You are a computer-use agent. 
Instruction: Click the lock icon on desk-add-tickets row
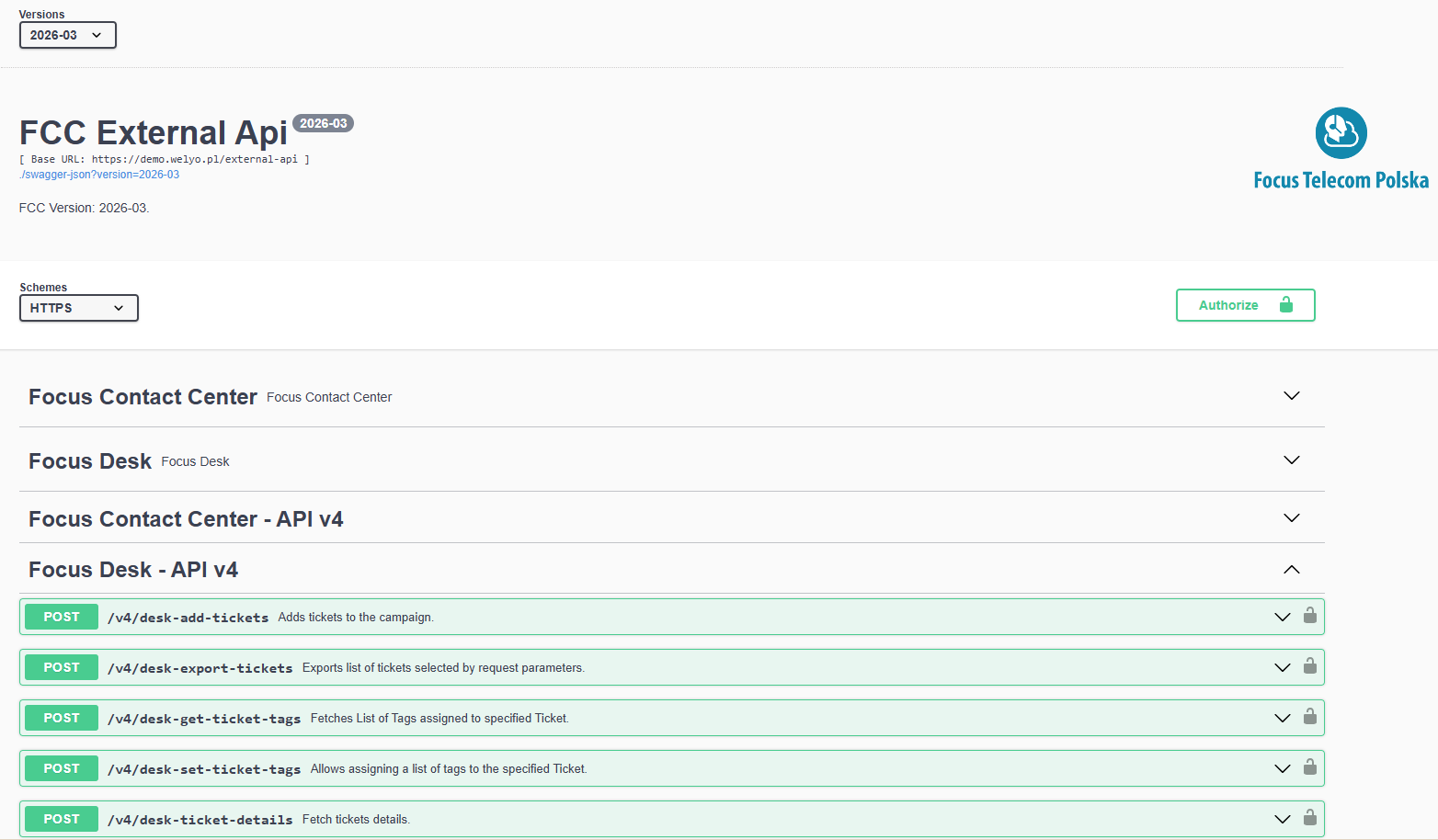(x=1310, y=615)
